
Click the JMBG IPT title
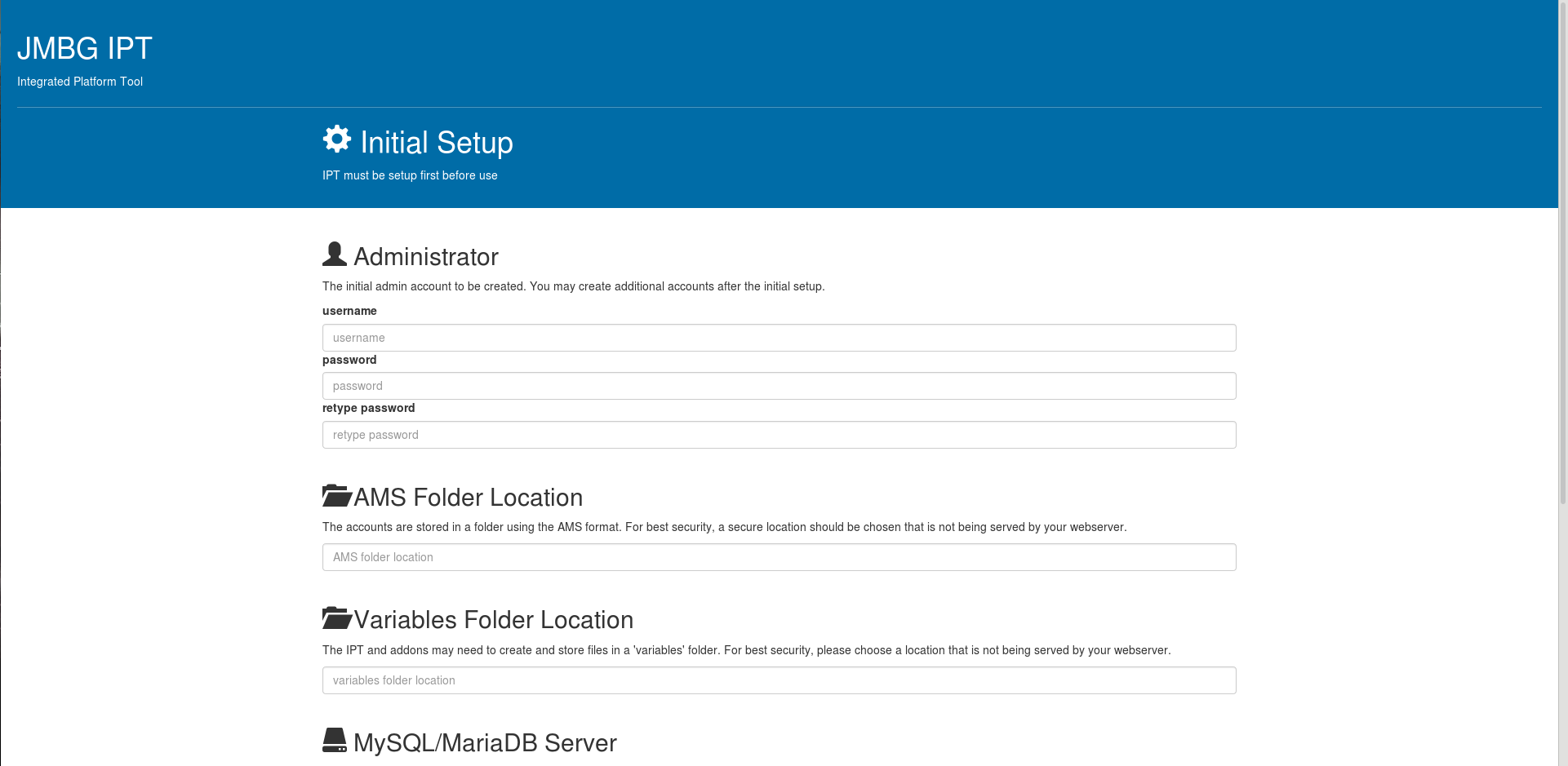coord(85,49)
